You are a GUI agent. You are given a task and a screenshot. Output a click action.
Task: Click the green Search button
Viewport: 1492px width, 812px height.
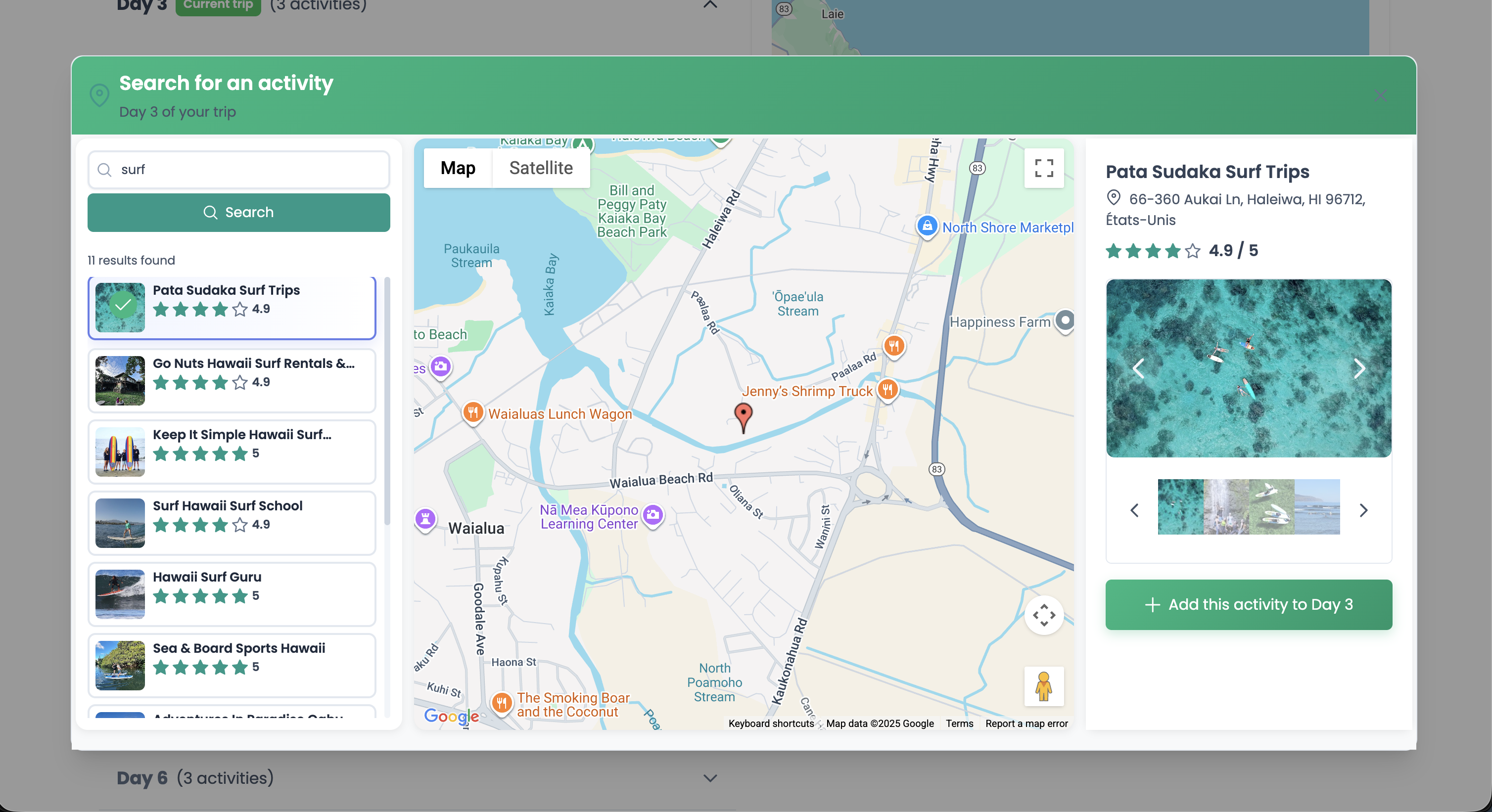point(238,213)
